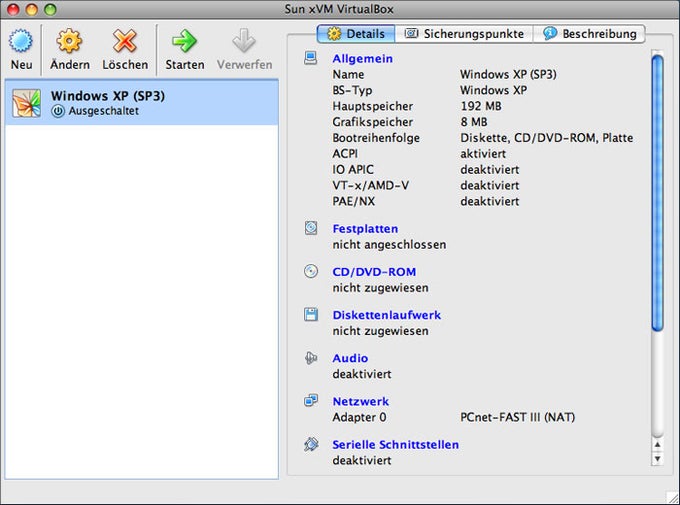Open the Netzwerk settings link
The width and height of the screenshot is (680, 505).
pyautogui.click(x=361, y=401)
